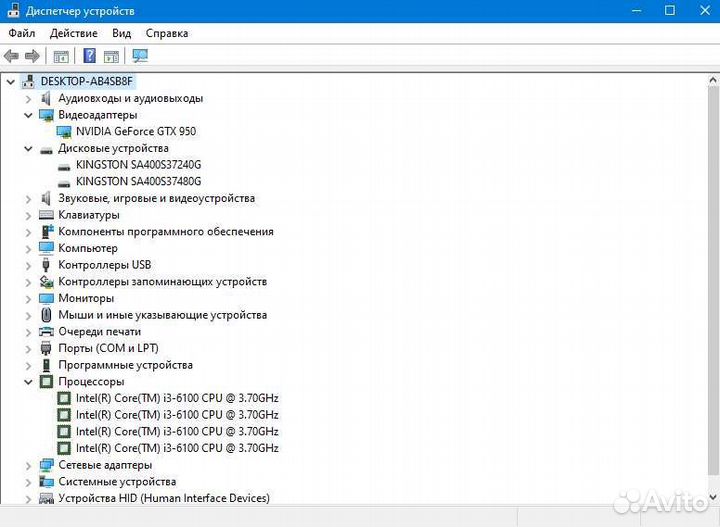Screen dimensions: 720x527
Task: Collapse the Процессоры category
Action: (x=29, y=381)
